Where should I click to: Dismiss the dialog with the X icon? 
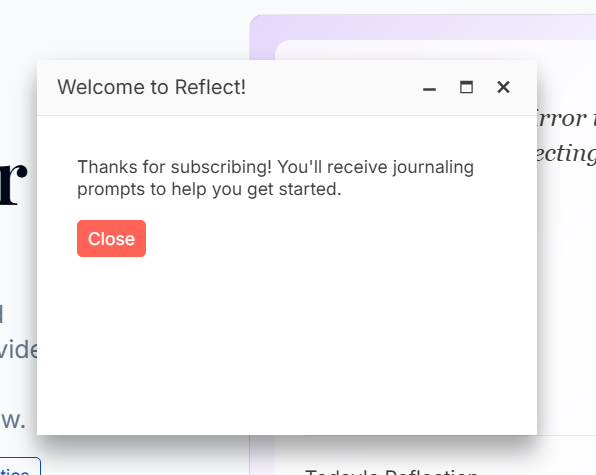click(503, 87)
